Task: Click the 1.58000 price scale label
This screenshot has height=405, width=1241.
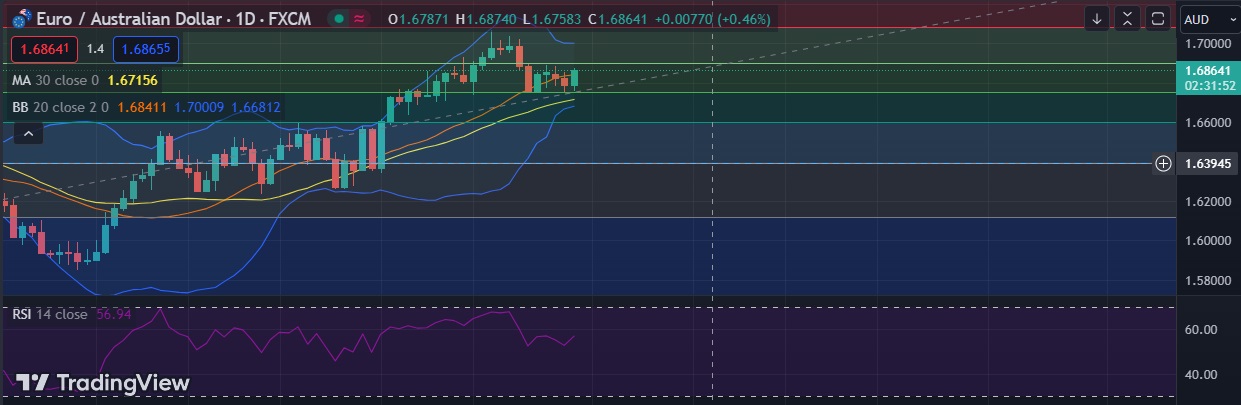Action: (x=1207, y=280)
